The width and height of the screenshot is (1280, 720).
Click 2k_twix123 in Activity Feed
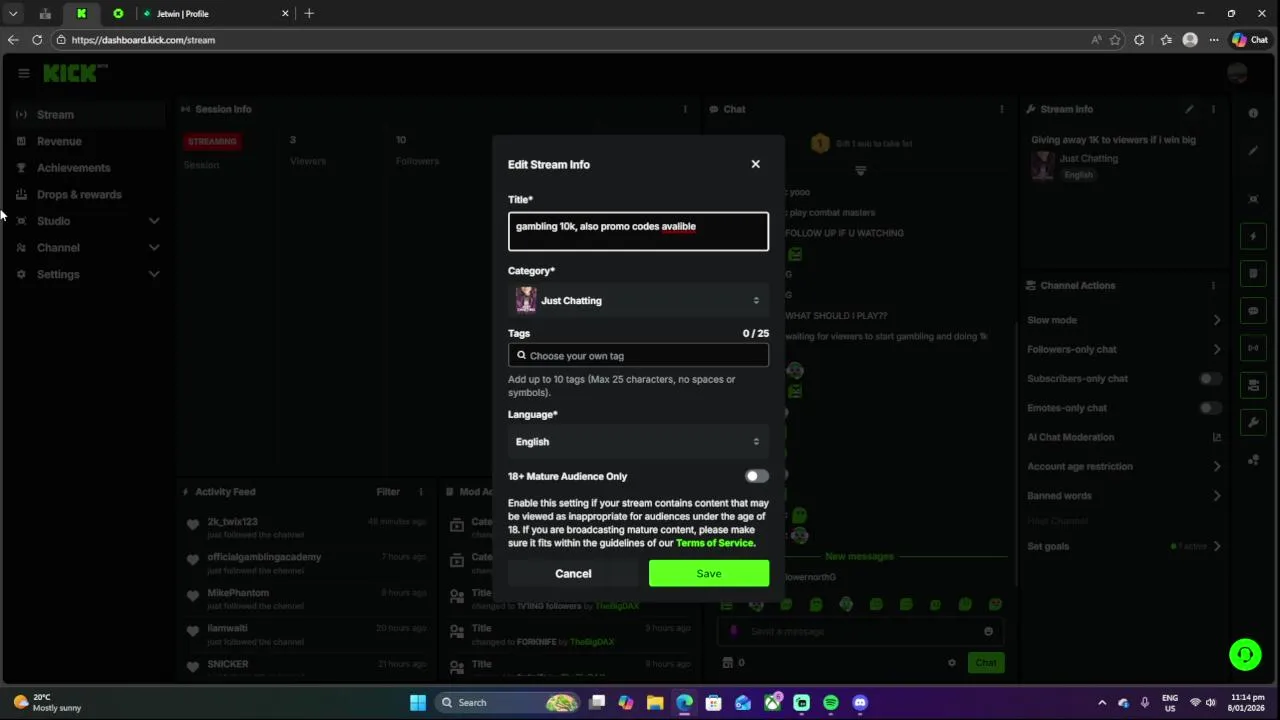pos(232,522)
